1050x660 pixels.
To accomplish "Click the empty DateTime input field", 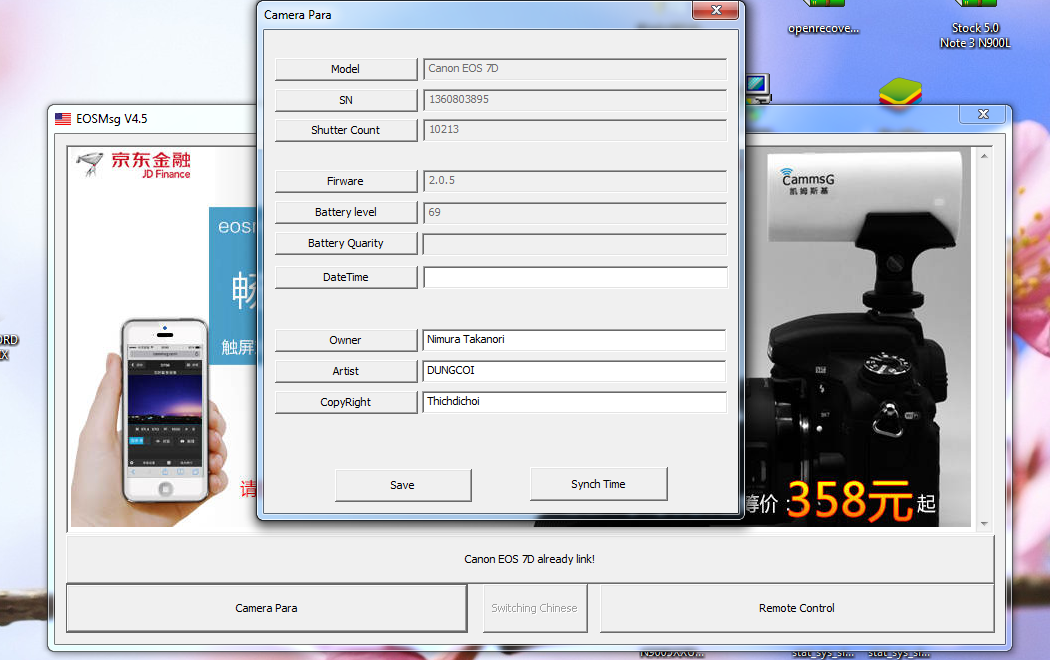I will coord(575,276).
